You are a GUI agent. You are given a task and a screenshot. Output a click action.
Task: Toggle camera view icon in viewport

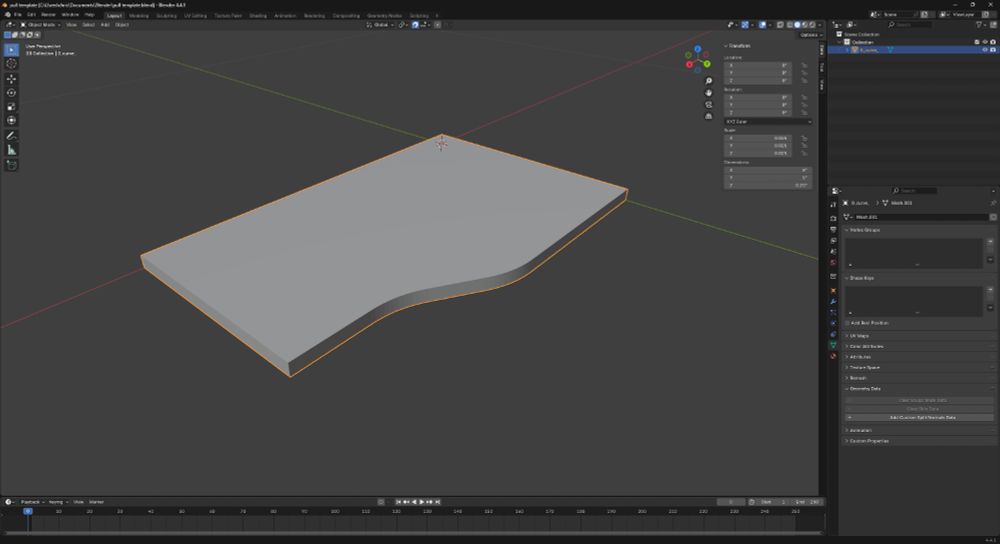[709, 105]
